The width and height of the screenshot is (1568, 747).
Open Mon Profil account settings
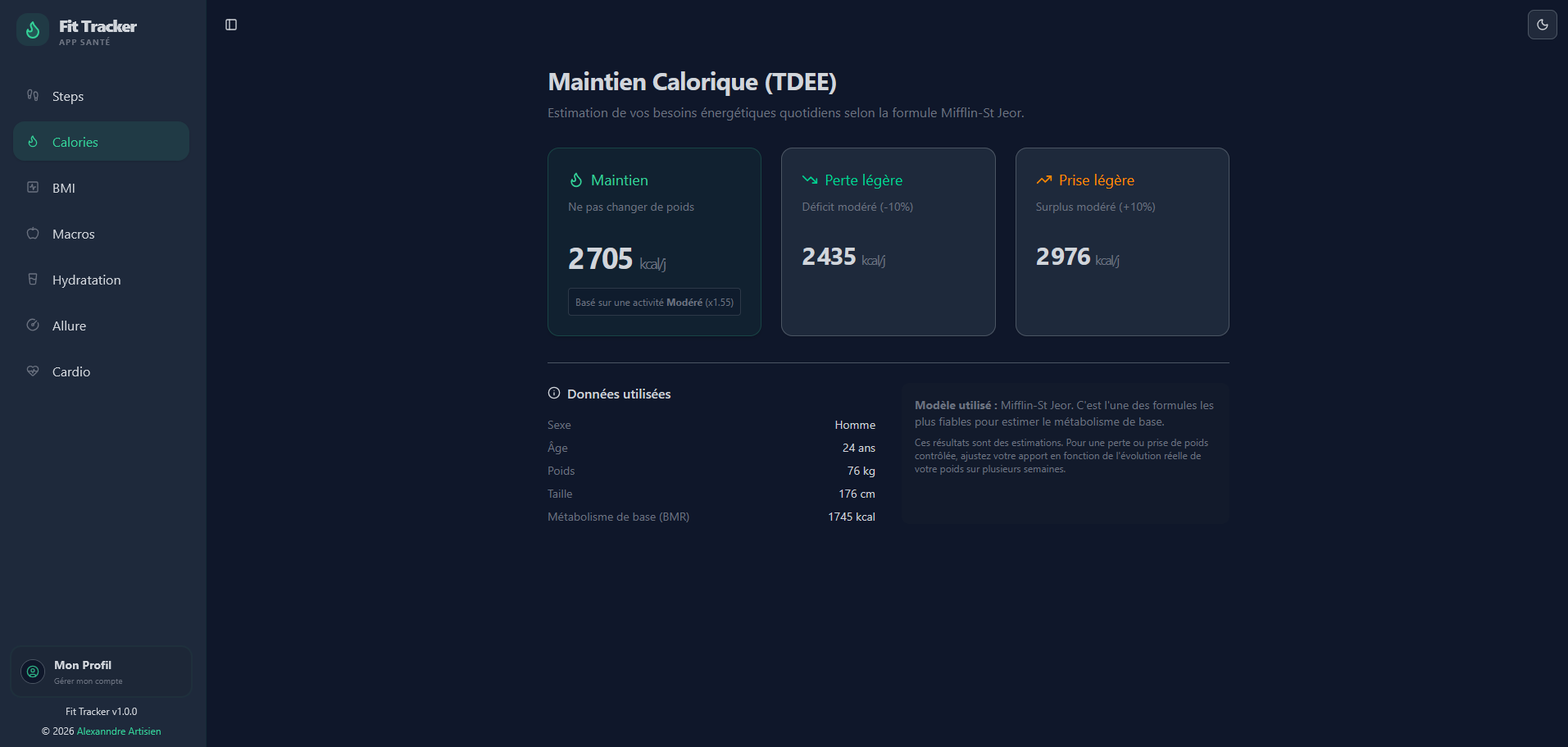101,672
